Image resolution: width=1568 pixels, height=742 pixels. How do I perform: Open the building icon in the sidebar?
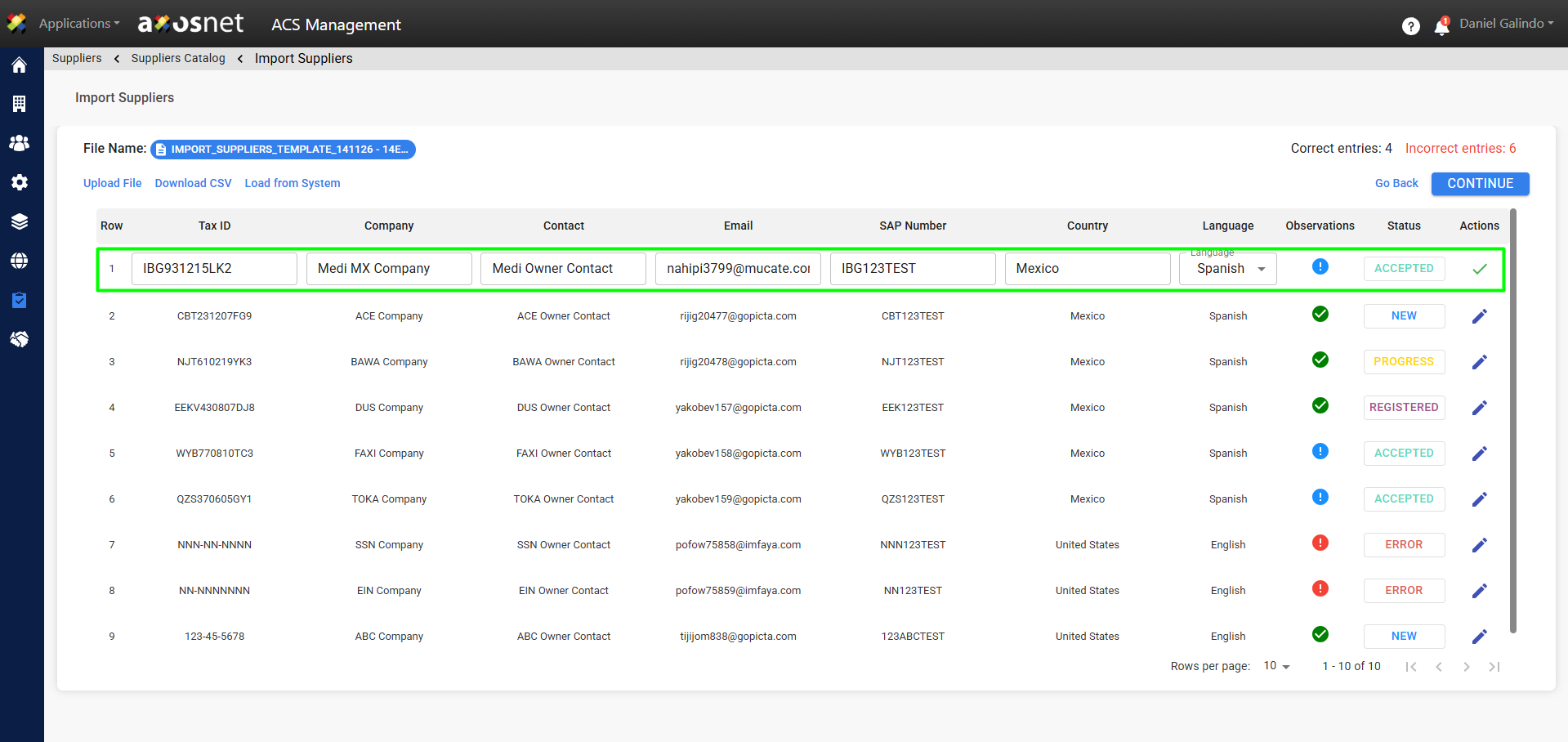tap(20, 104)
